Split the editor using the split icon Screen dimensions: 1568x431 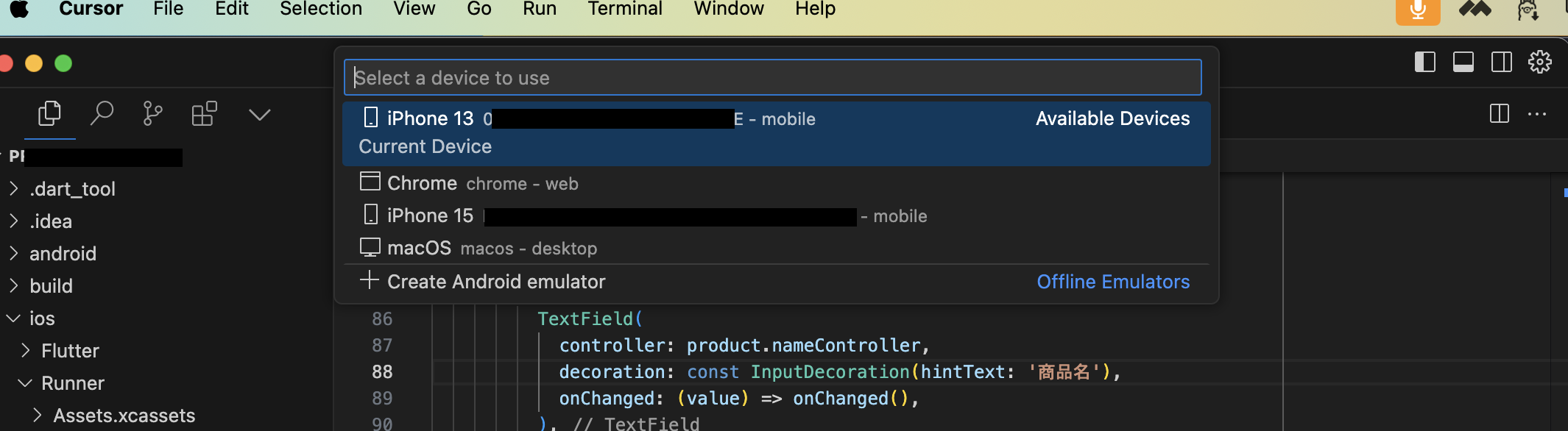click(1500, 113)
